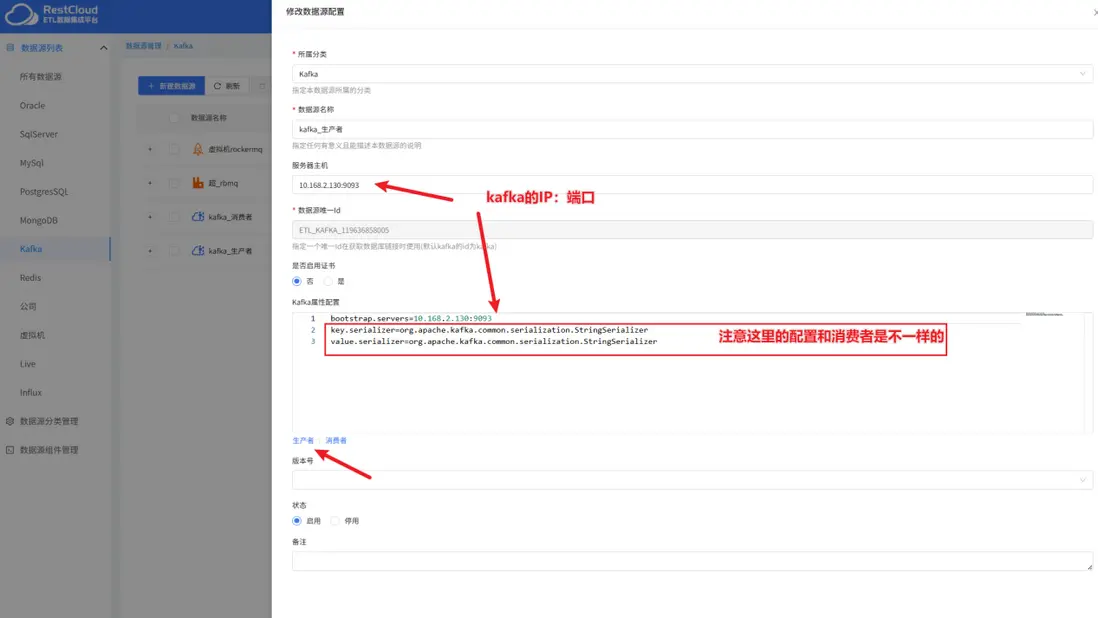Click the 数据源名称 input field

[x=692, y=129]
